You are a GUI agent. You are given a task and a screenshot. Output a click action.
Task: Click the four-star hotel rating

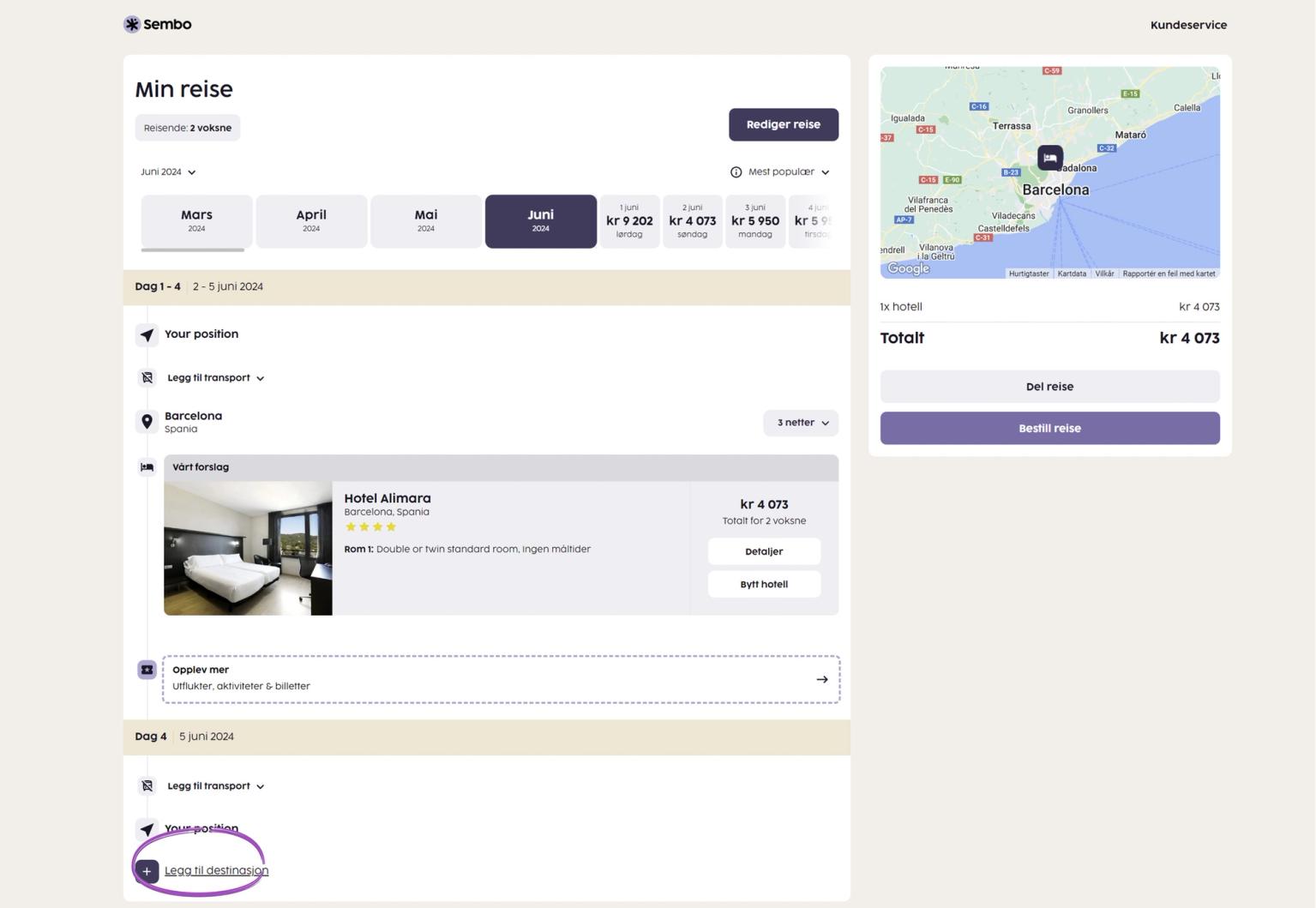(x=370, y=527)
